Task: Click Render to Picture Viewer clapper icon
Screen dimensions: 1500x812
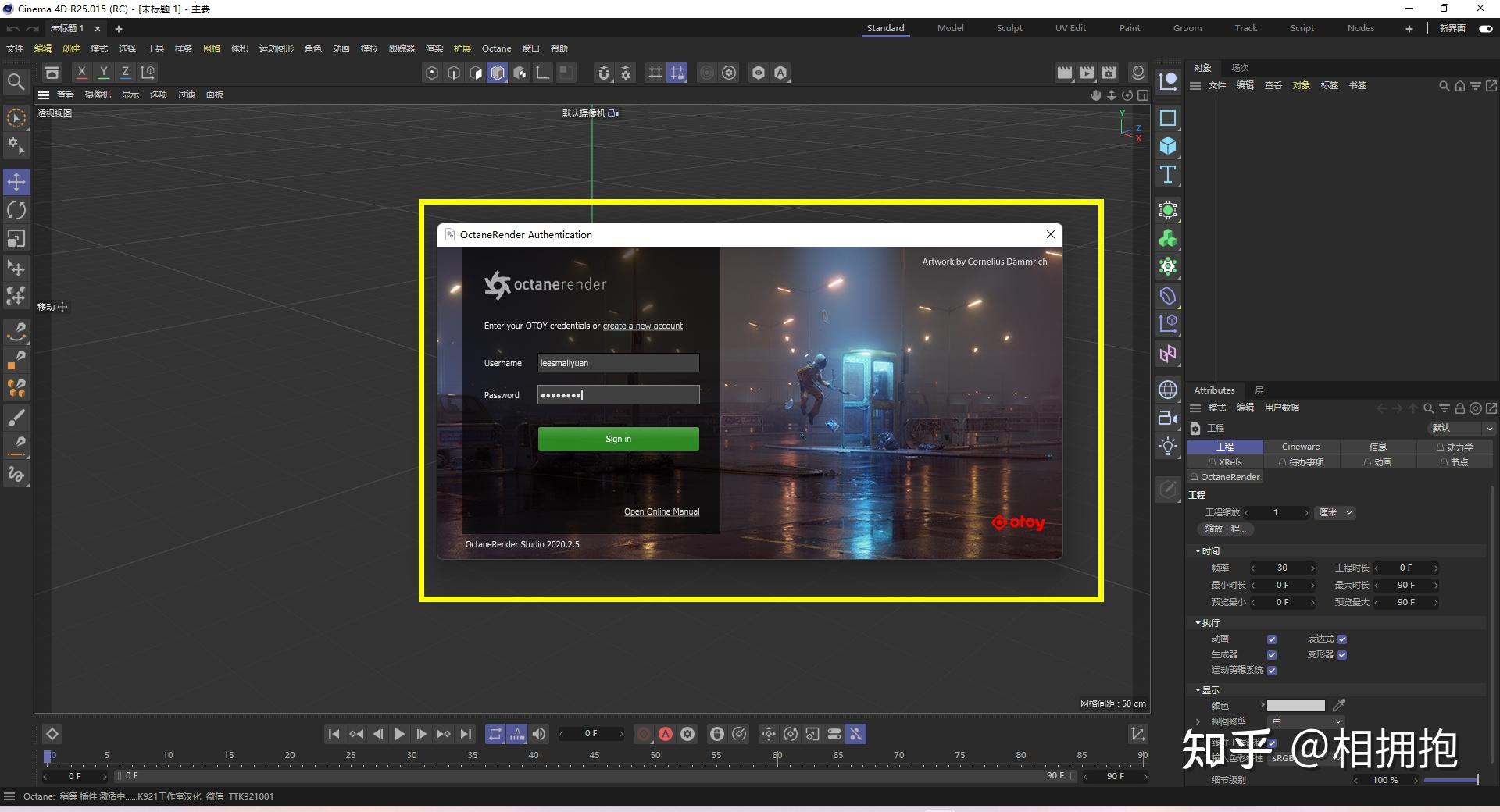Action: 1087,73
